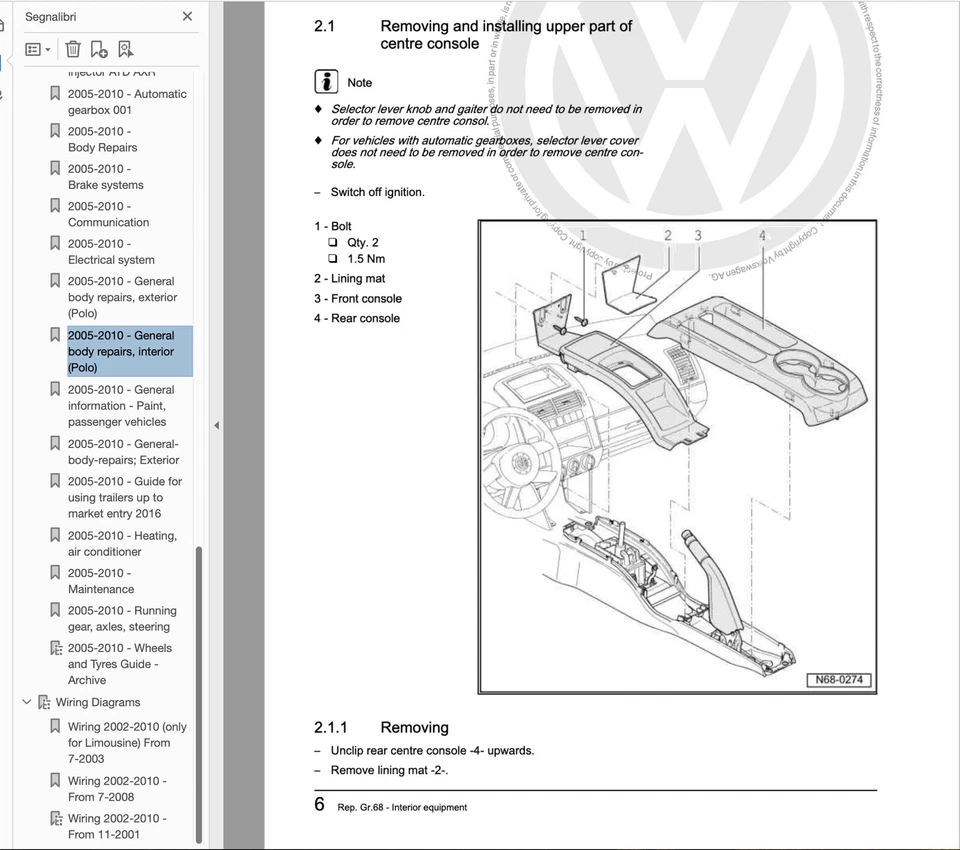
Task: Collapse the Wiring Diagrams section
Action: point(26,702)
